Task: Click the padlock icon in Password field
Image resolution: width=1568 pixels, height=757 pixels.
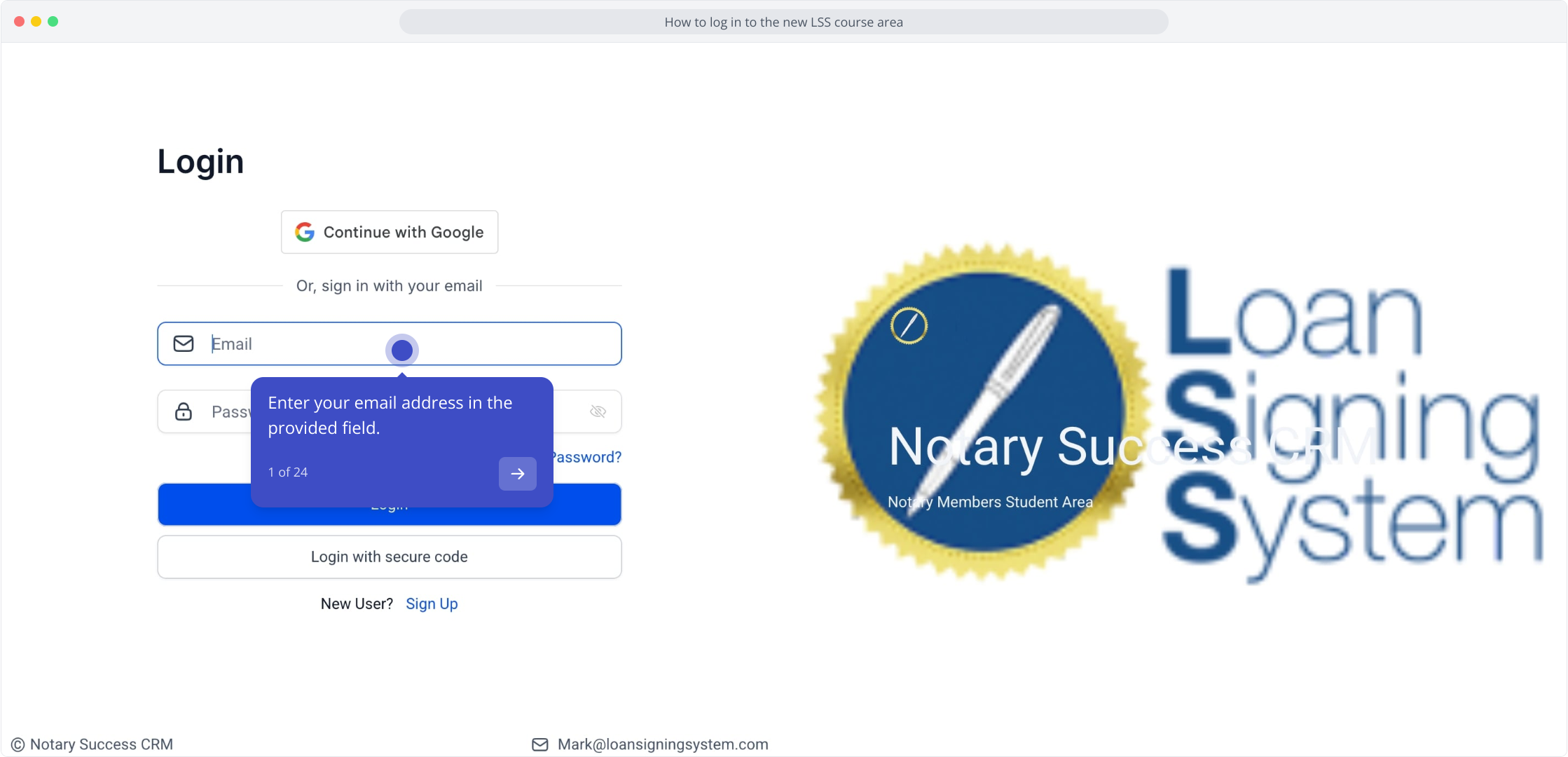Action: pyautogui.click(x=184, y=411)
